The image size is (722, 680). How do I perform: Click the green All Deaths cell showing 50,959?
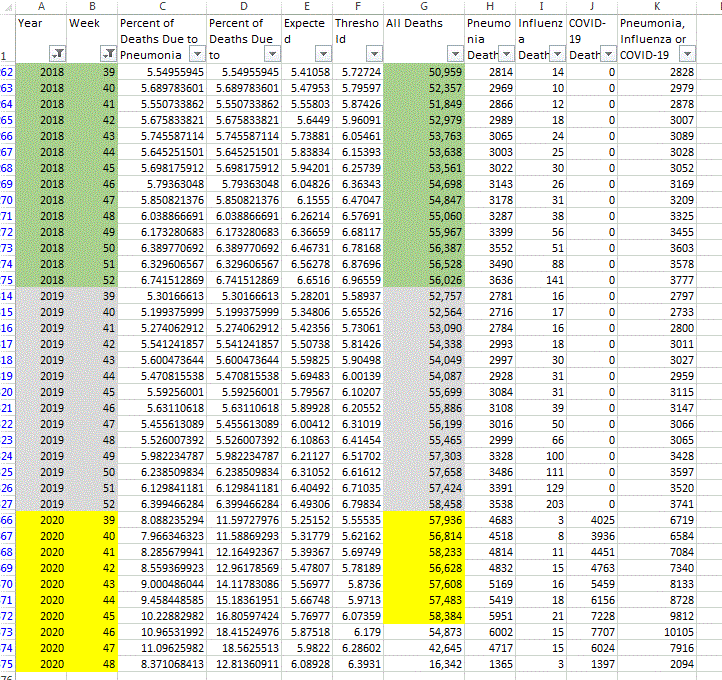[424, 72]
